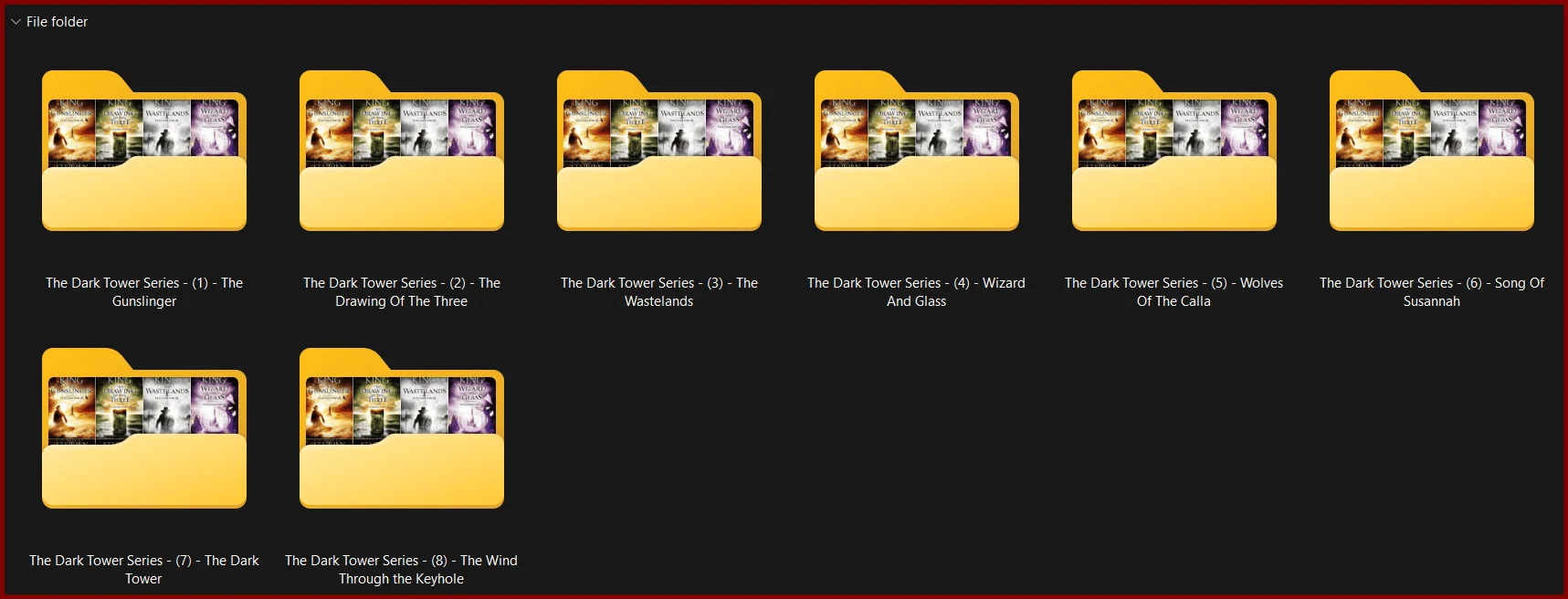Select The Drawing Of The Three folder icon
1568x599 pixels.
pyautogui.click(x=402, y=151)
